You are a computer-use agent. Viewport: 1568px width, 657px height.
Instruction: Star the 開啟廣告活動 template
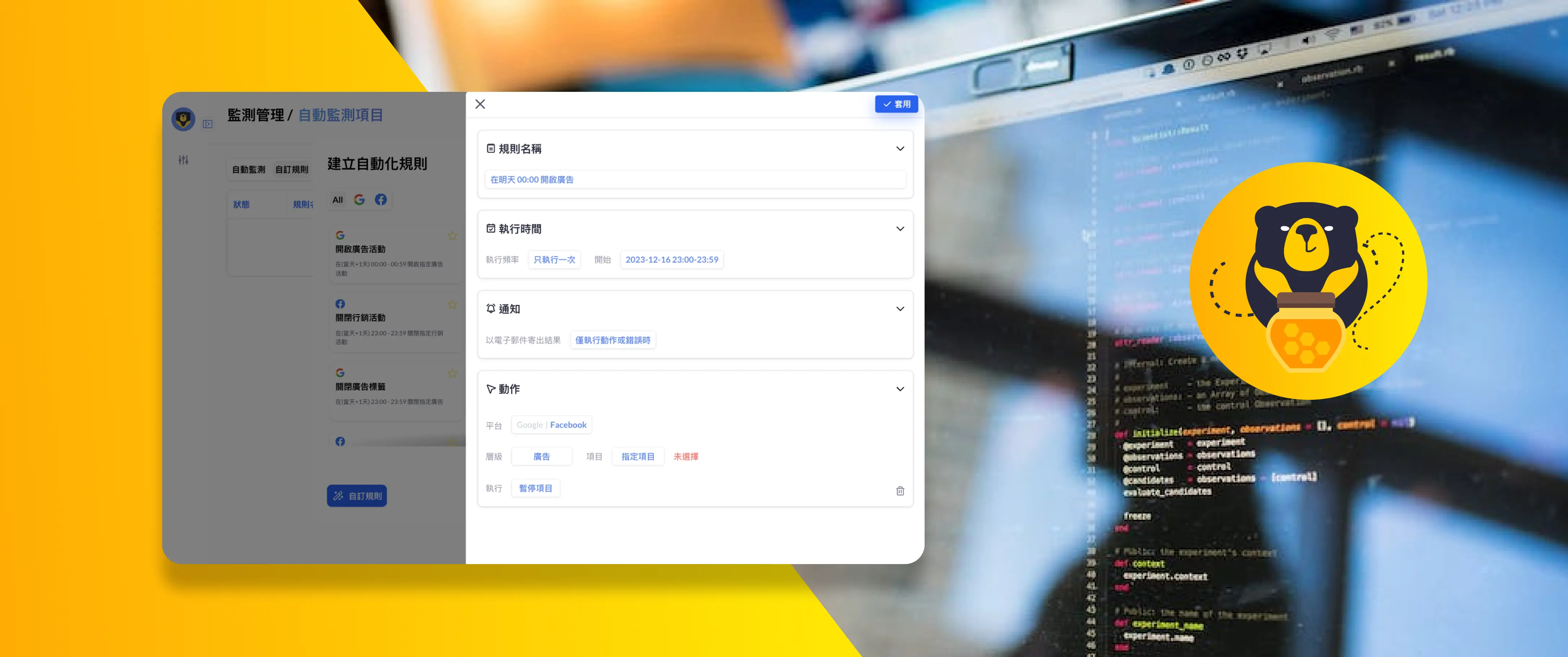(452, 236)
